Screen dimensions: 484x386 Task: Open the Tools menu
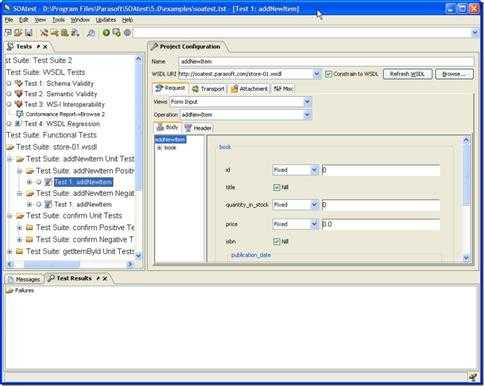click(58, 20)
